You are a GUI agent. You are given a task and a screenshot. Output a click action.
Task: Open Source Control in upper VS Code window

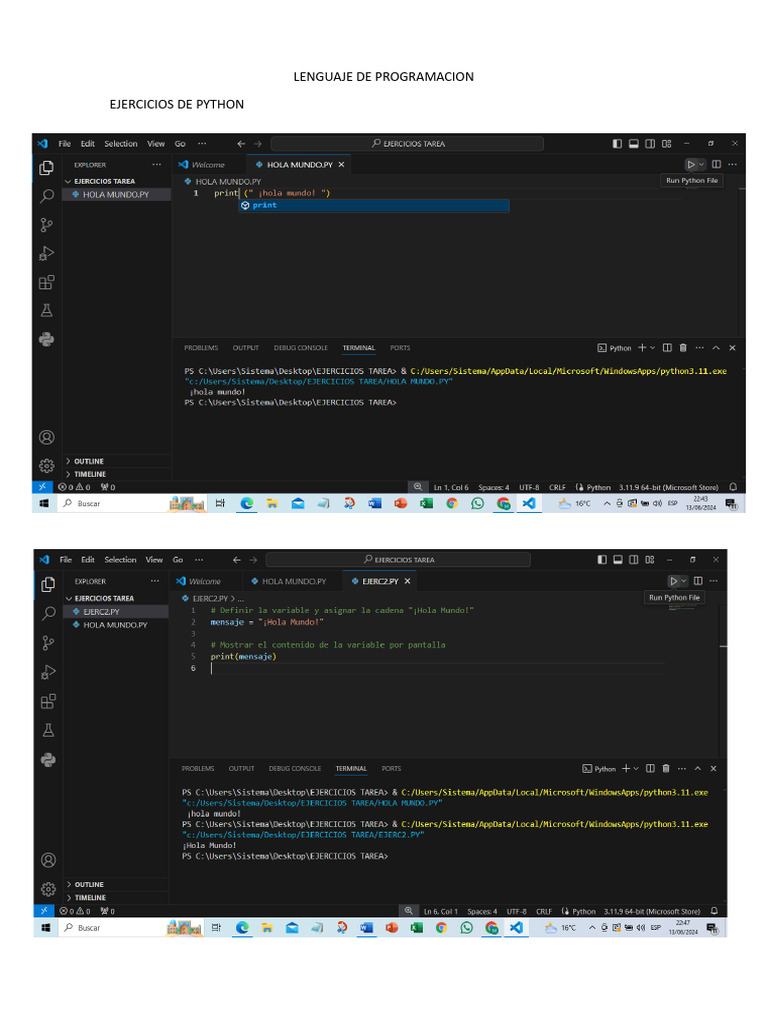(46, 225)
